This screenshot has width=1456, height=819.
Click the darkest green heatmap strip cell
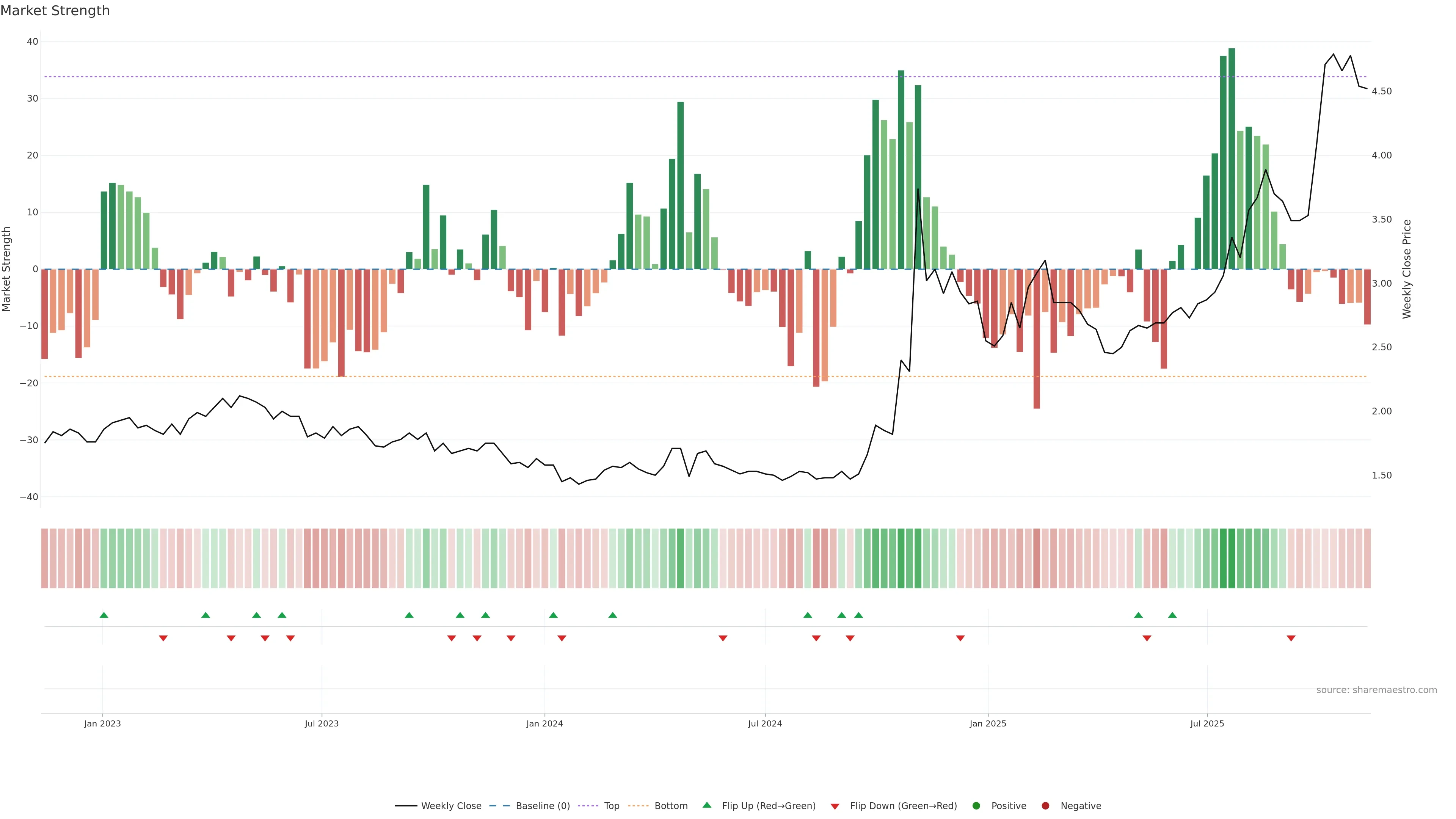pyautogui.click(x=1232, y=558)
